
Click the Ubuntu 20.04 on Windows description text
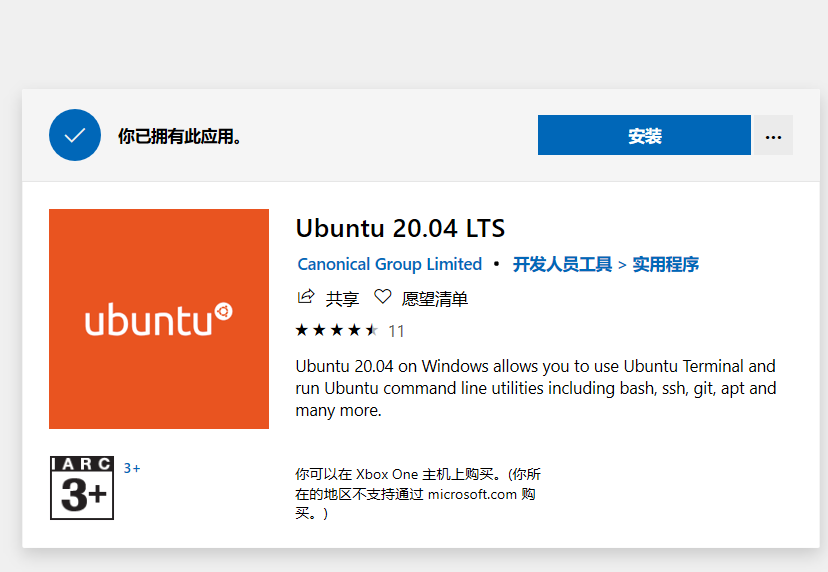(535, 388)
